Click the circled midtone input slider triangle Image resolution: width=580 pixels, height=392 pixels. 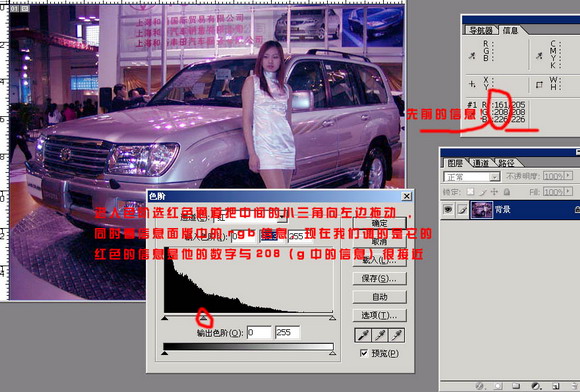203,317
